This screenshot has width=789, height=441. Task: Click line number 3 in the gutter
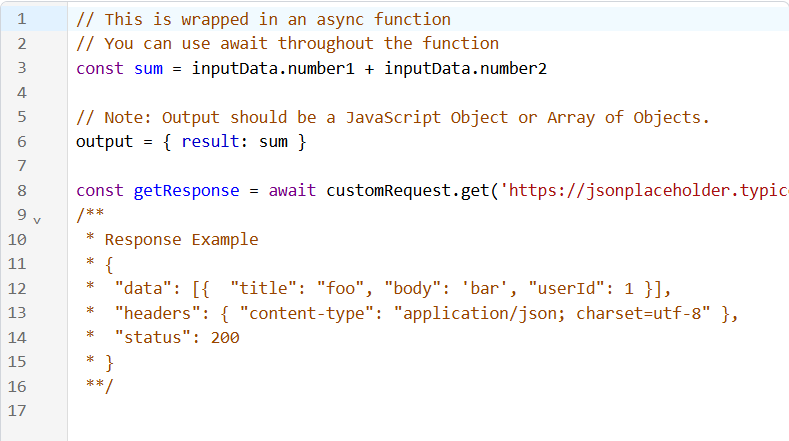[22, 68]
